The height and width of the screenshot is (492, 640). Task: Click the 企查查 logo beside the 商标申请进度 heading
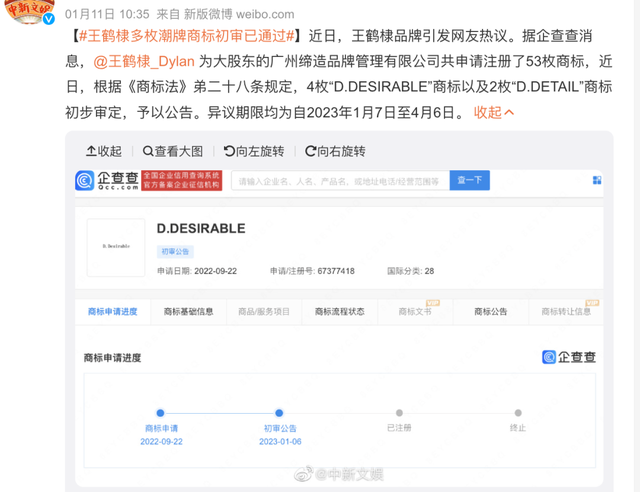tap(569, 357)
